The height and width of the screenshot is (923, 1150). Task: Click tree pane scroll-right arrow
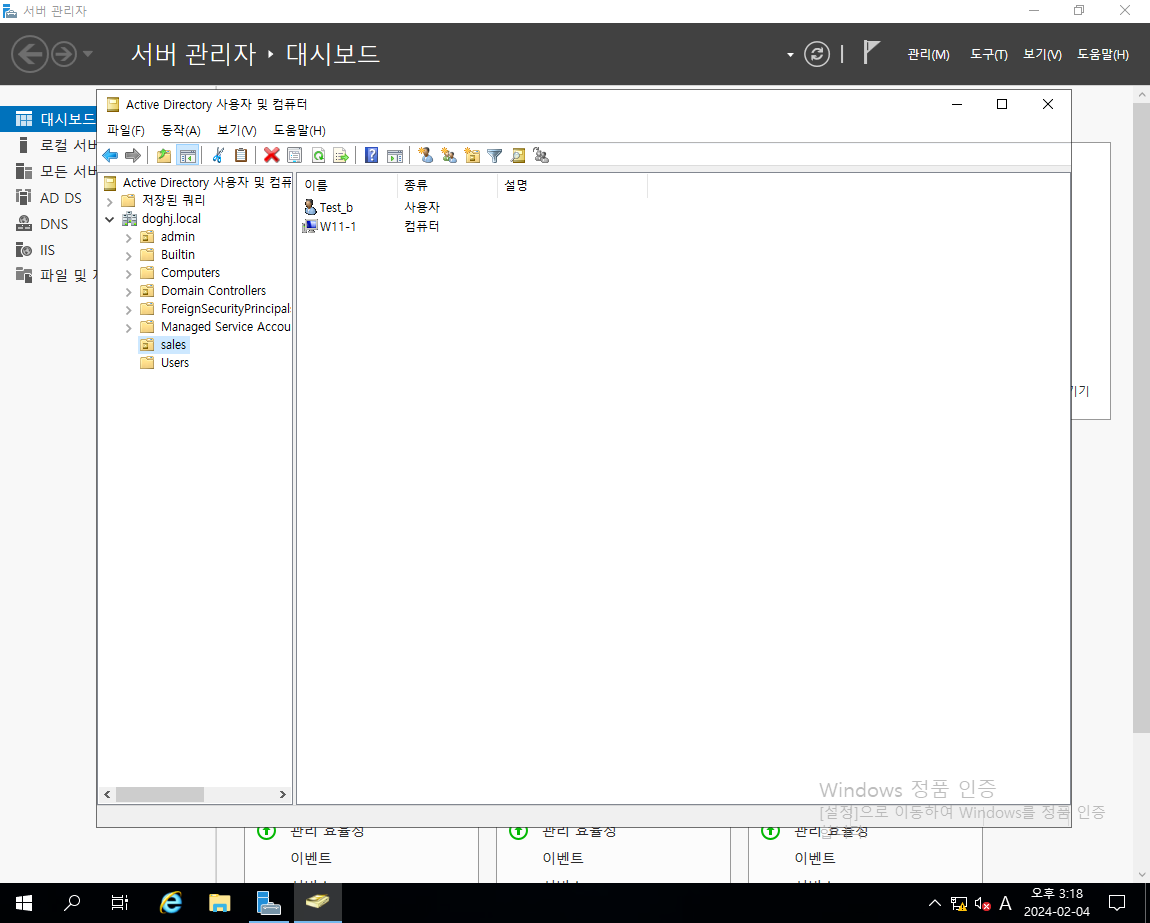pyautogui.click(x=282, y=795)
